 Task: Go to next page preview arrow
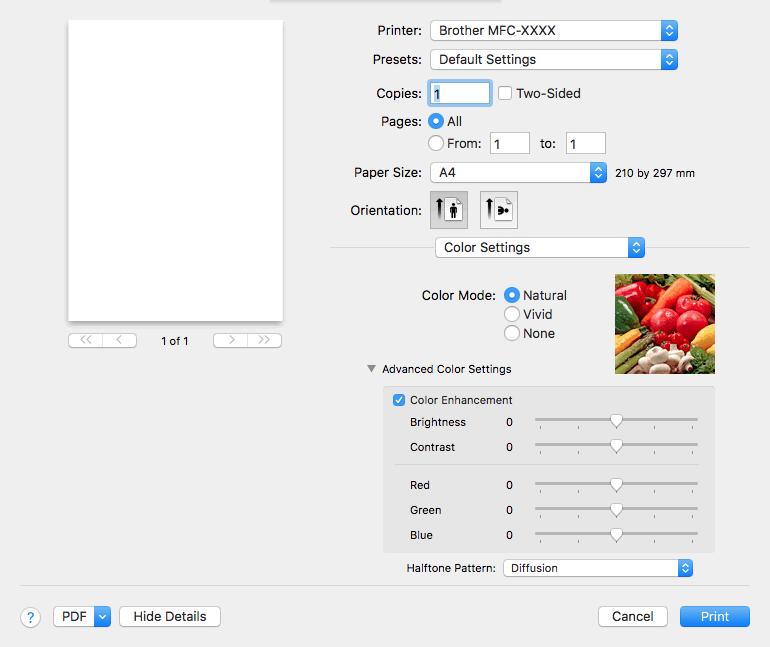tap(230, 340)
